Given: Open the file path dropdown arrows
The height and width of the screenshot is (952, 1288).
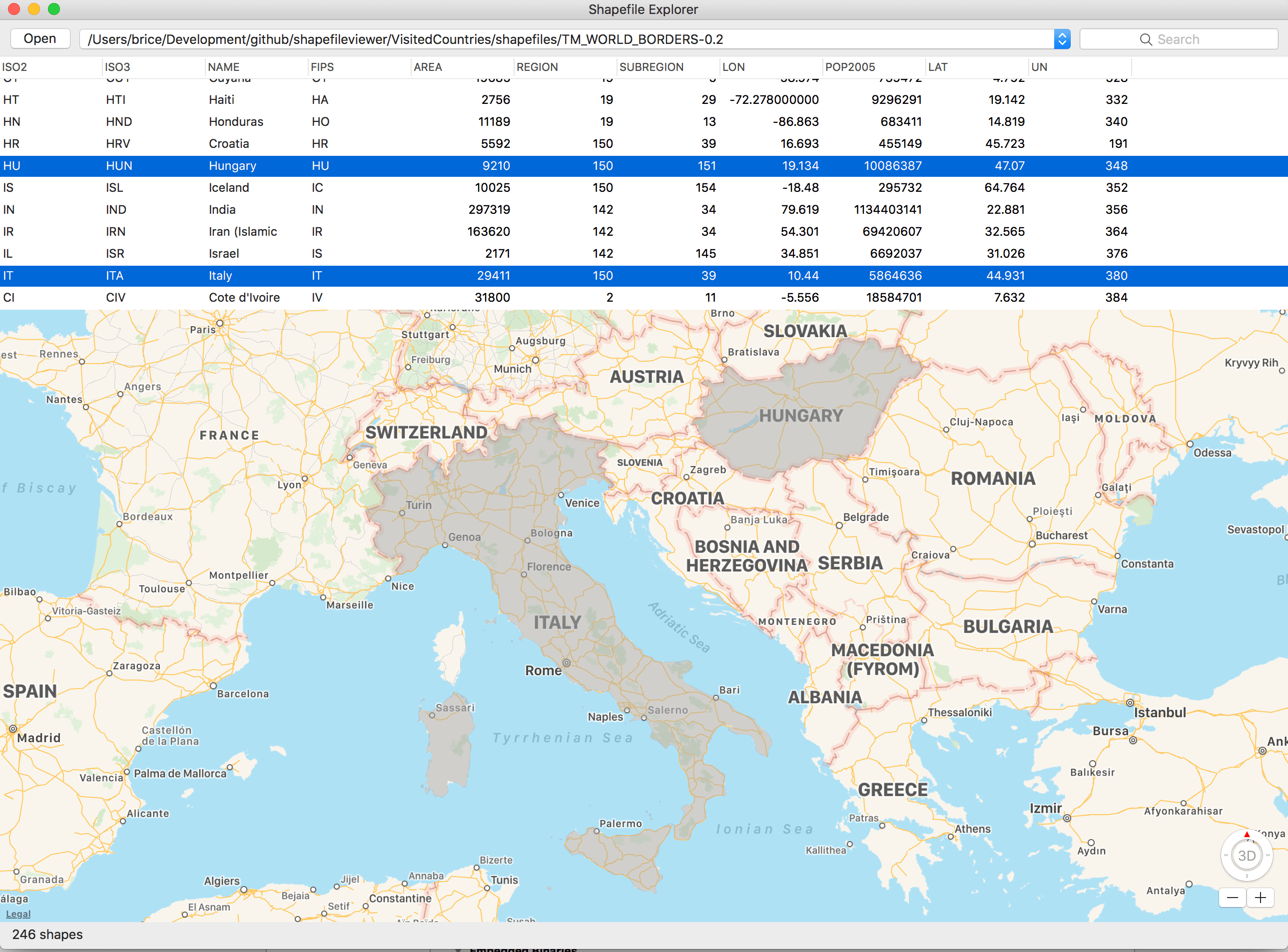Looking at the screenshot, I should pos(1062,39).
